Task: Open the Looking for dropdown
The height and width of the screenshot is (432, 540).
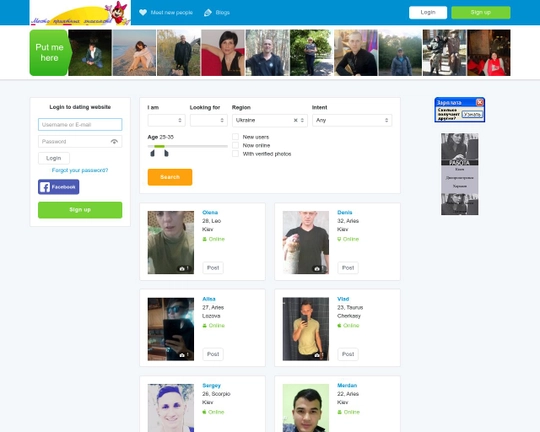Action: (x=209, y=120)
